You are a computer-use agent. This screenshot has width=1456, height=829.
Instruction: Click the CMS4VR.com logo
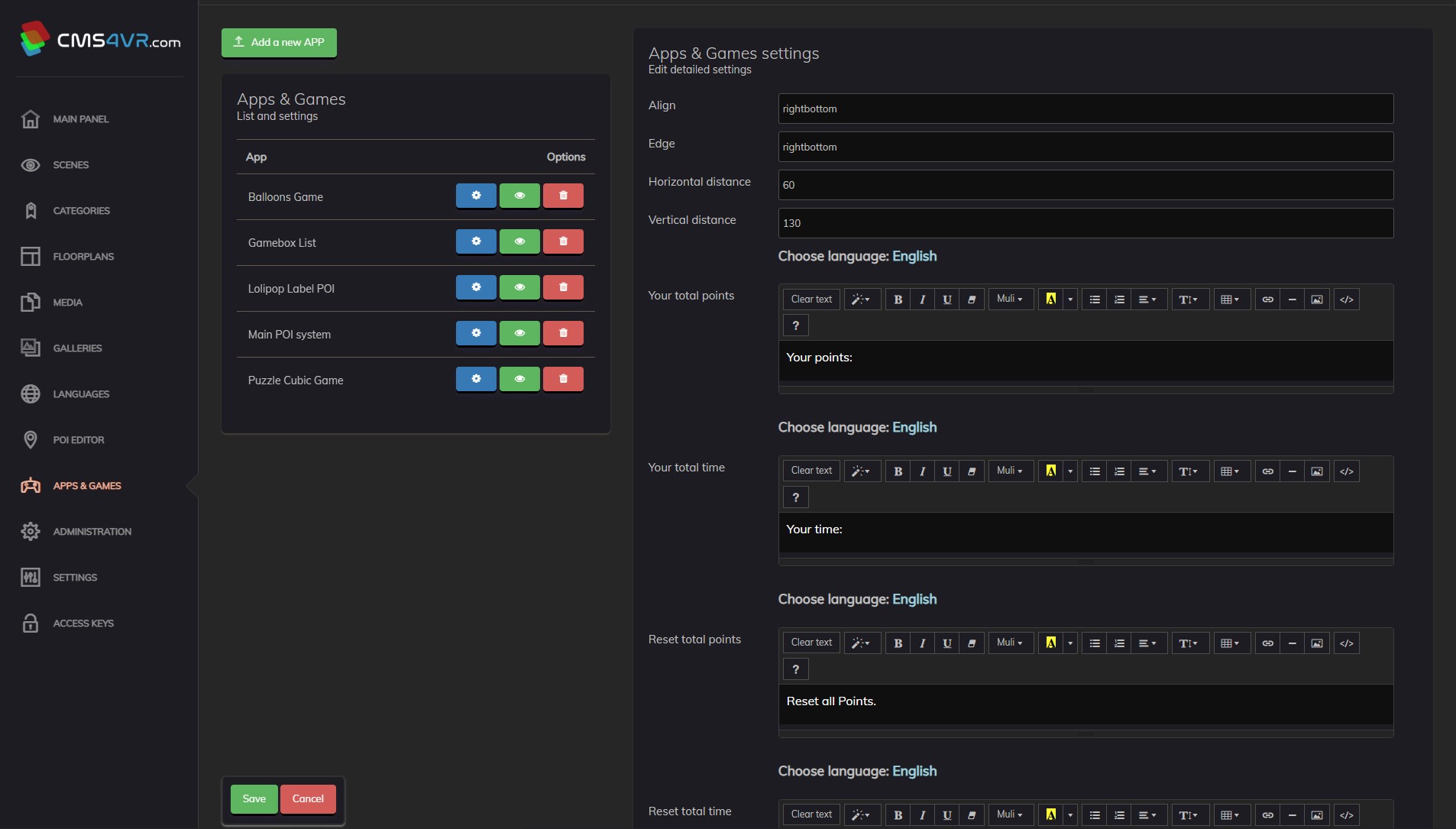click(100, 40)
